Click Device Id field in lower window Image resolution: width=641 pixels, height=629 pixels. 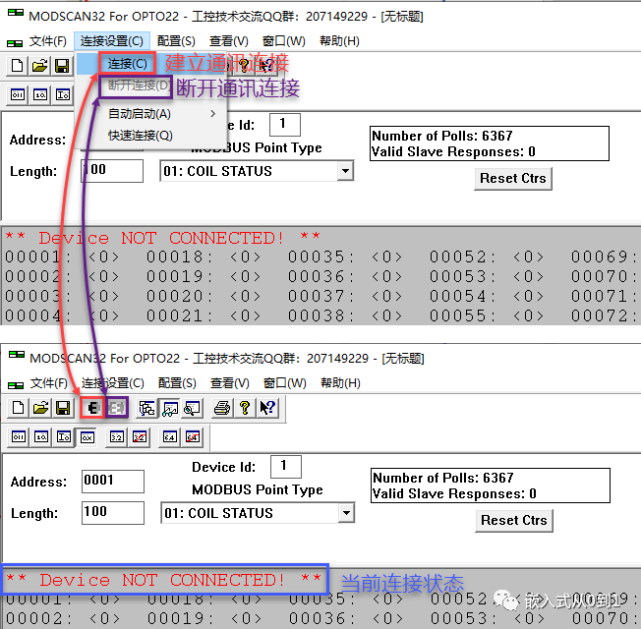click(x=286, y=466)
